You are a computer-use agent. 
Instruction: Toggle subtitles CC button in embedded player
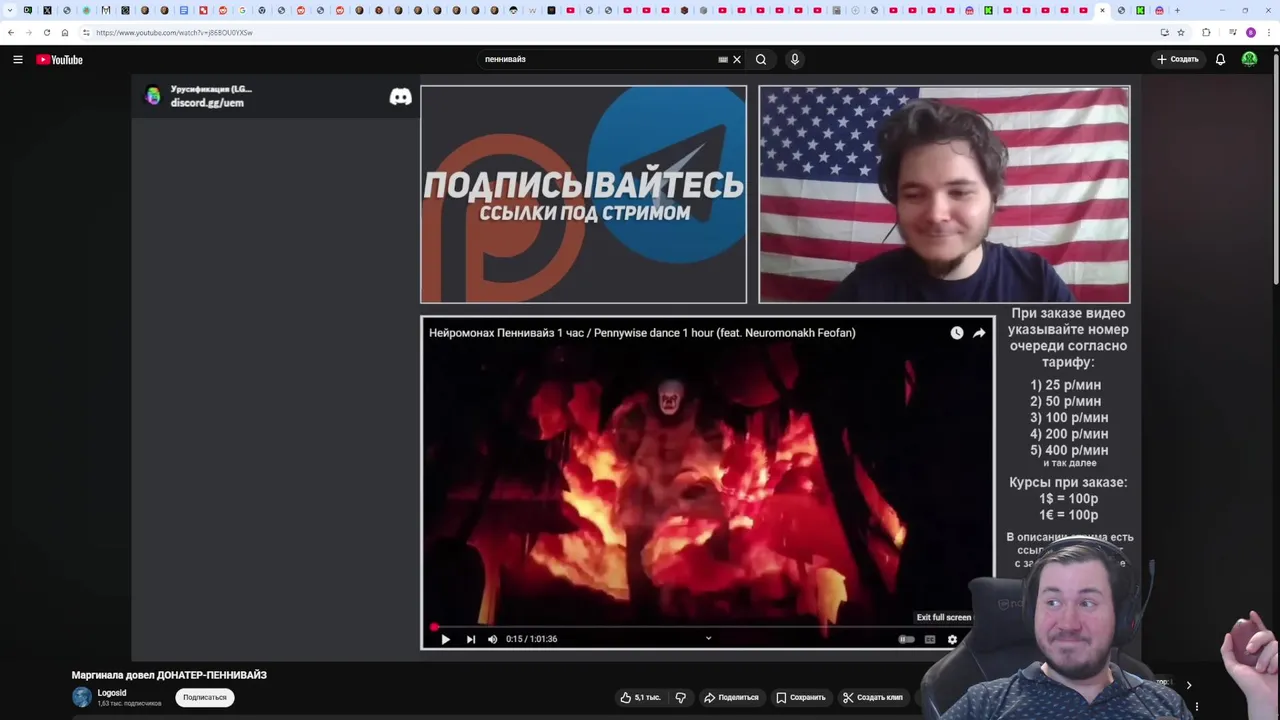click(930, 639)
